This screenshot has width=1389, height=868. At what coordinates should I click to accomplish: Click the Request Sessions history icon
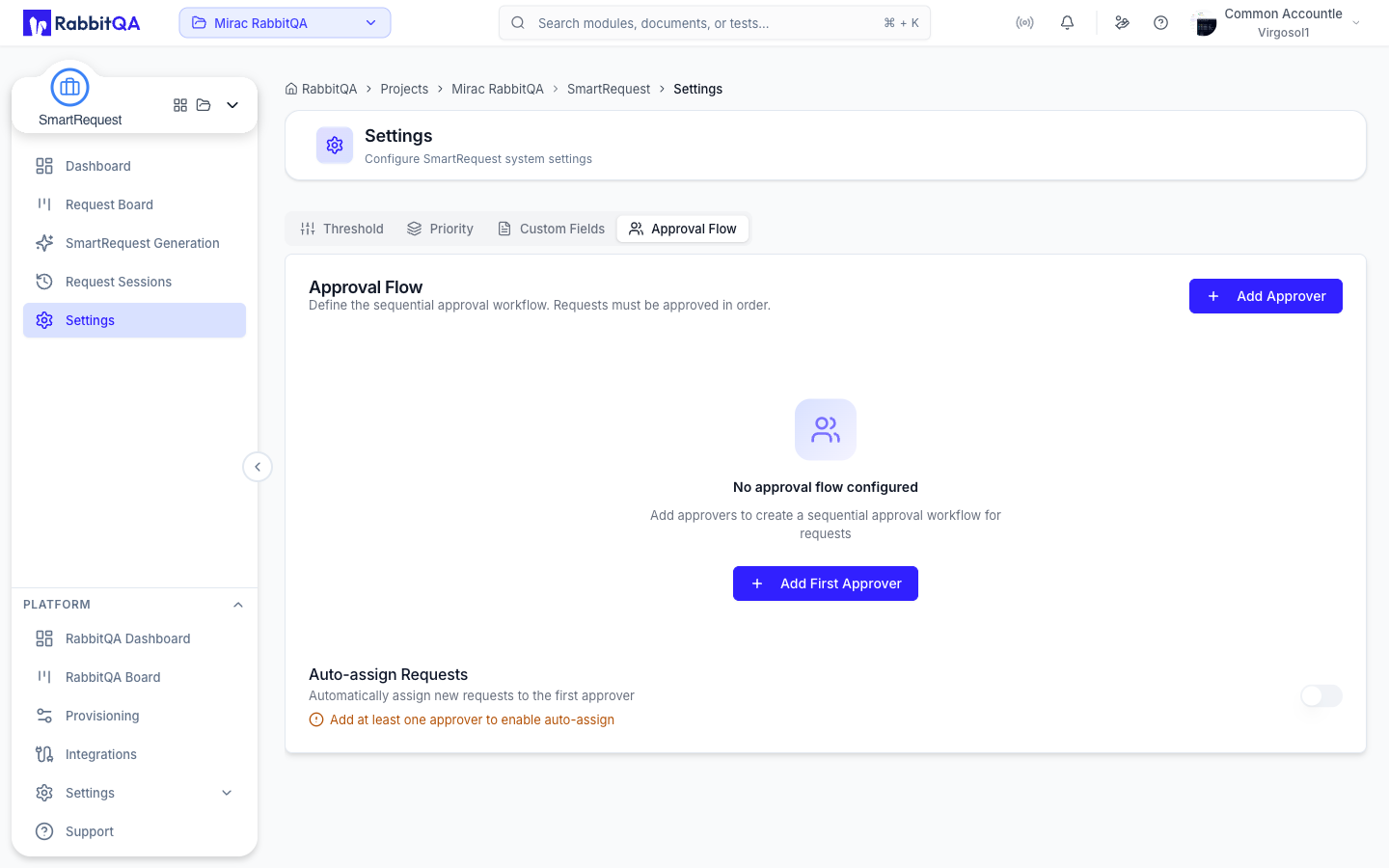click(x=44, y=282)
